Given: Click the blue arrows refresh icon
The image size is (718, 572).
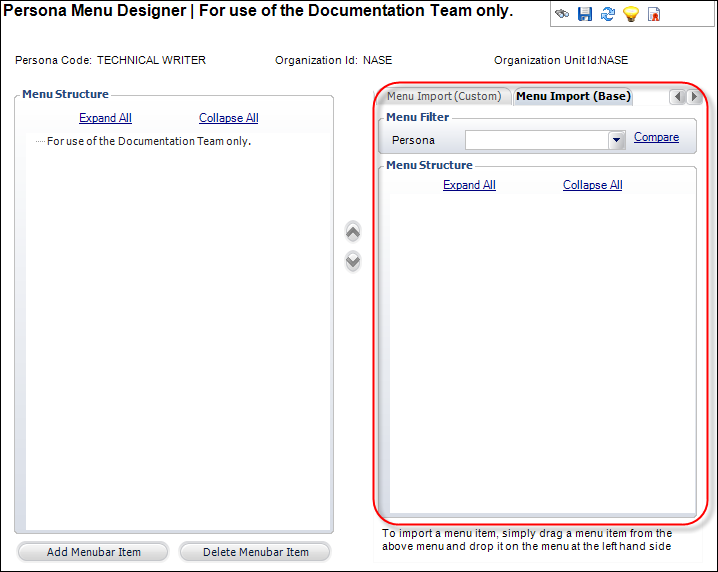Looking at the screenshot, I should [x=608, y=14].
